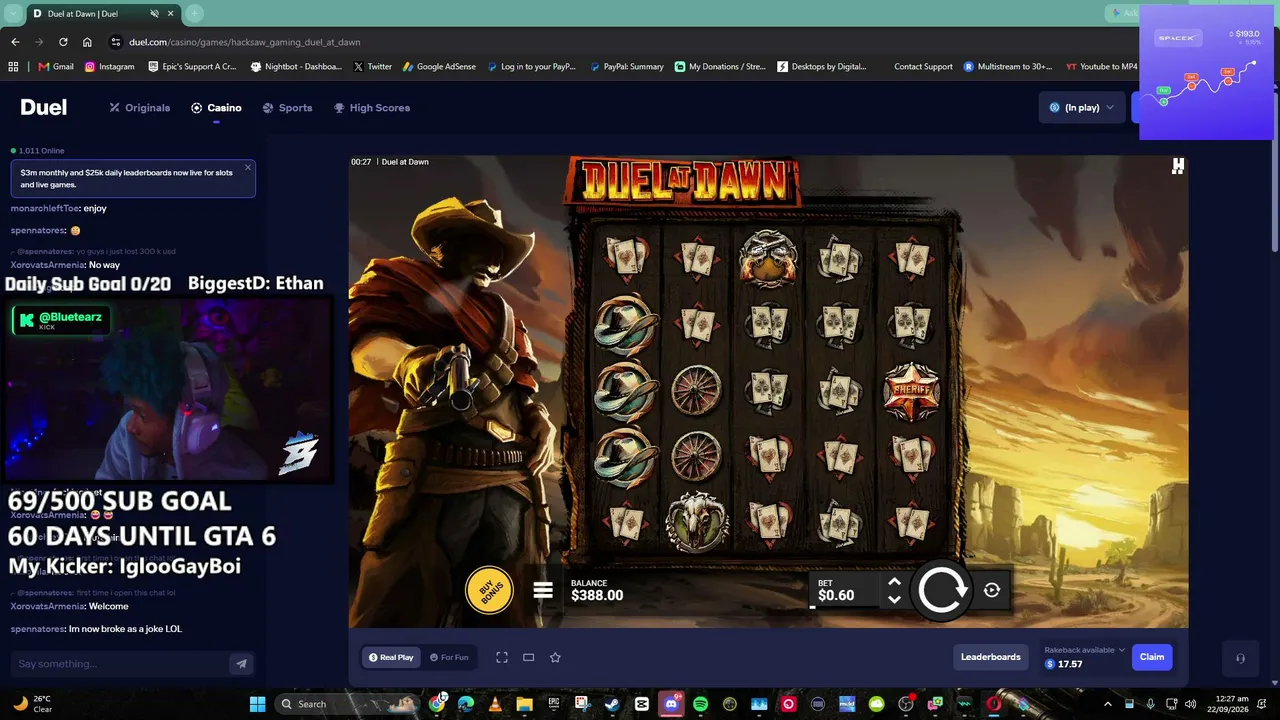Increase the bet amount with the up arrow
1280x720 pixels.
(894, 582)
